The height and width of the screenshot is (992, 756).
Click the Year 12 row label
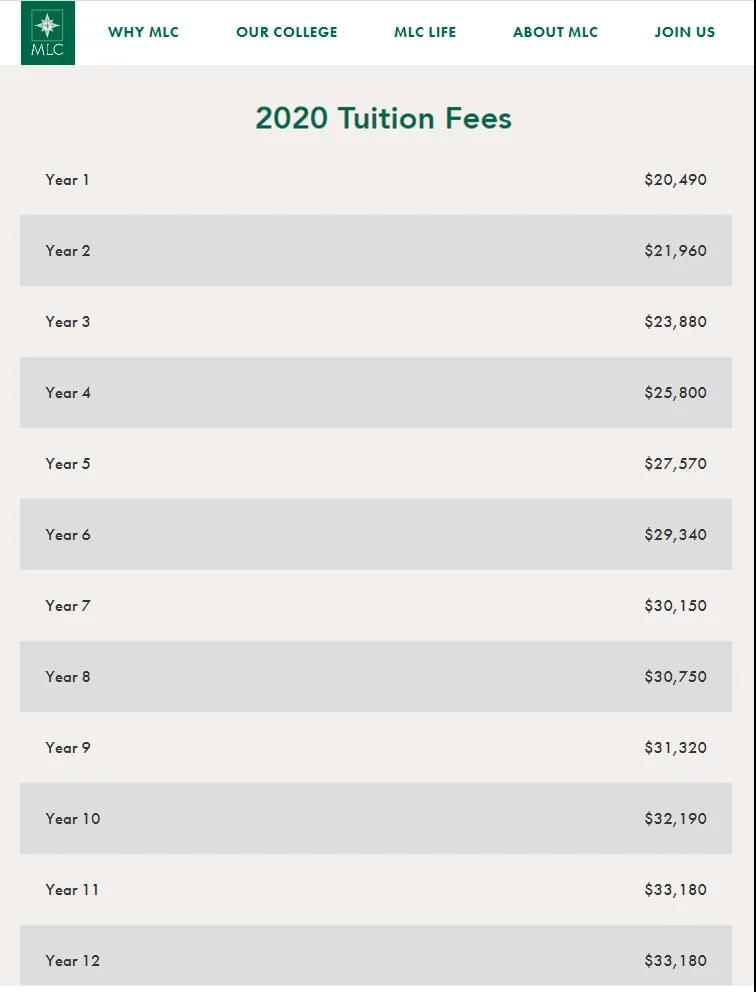tap(73, 960)
